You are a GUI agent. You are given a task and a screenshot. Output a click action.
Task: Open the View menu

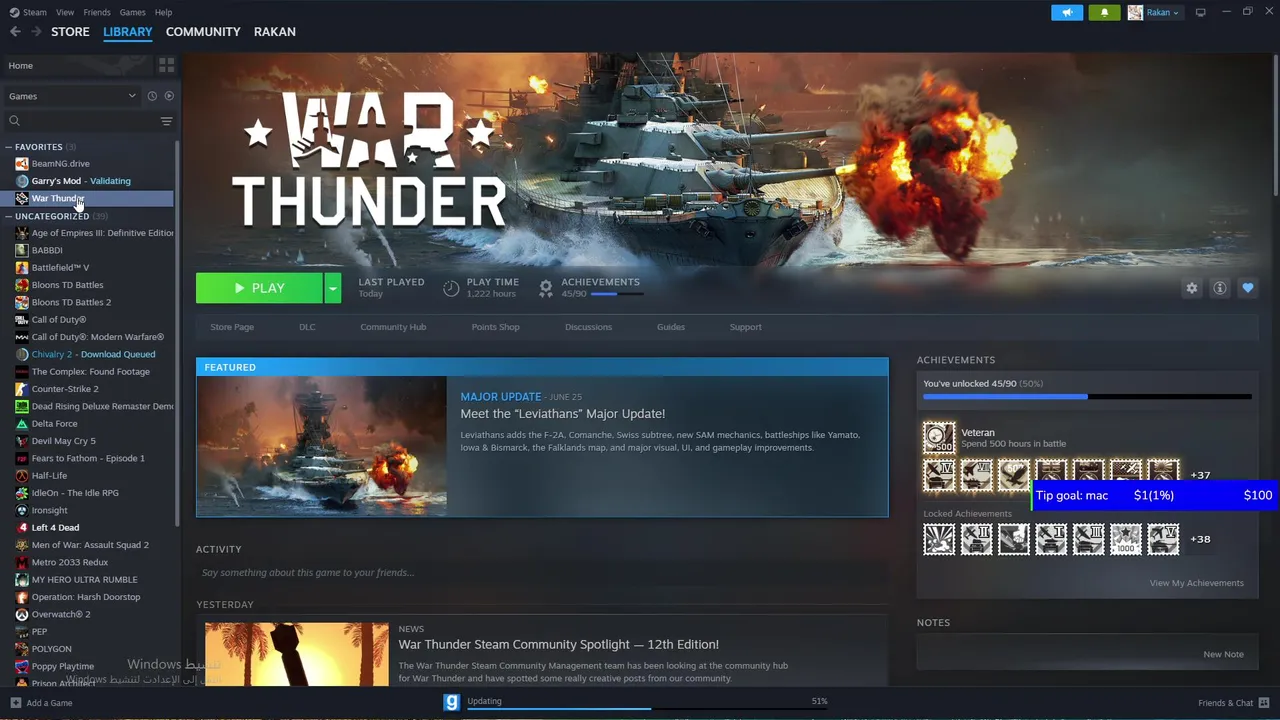coord(65,12)
